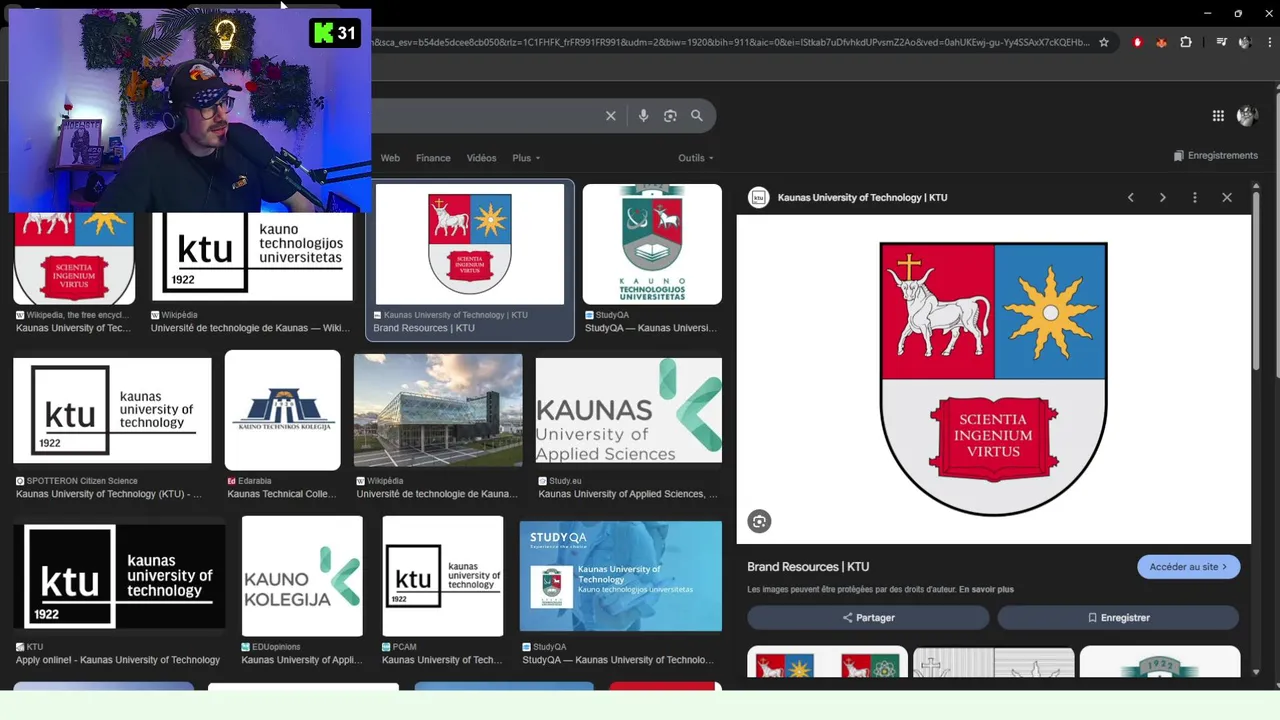Click PCAM source label
The height and width of the screenshot is (720, 1280).
point(404,647)
